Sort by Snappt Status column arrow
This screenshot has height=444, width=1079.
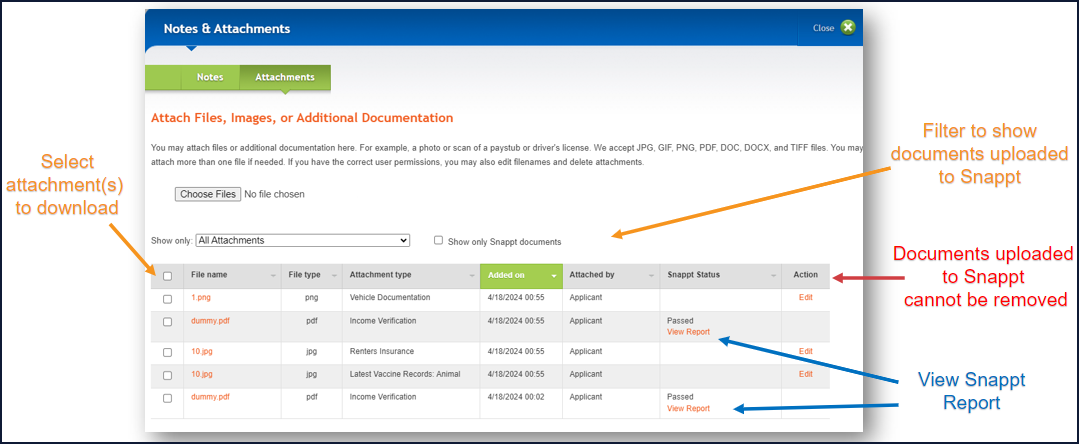pos(773,275)
